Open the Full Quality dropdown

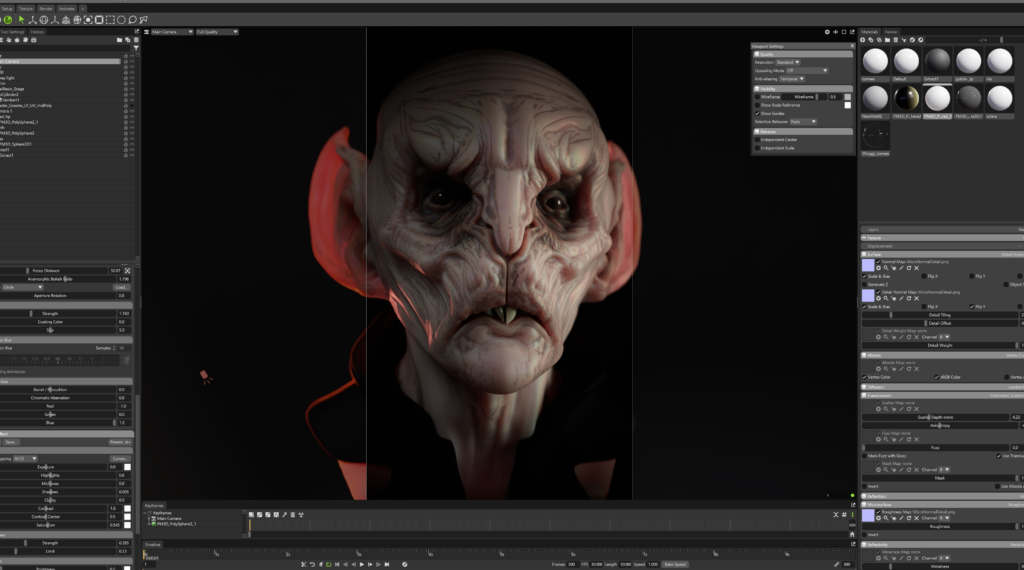point(217,31)
